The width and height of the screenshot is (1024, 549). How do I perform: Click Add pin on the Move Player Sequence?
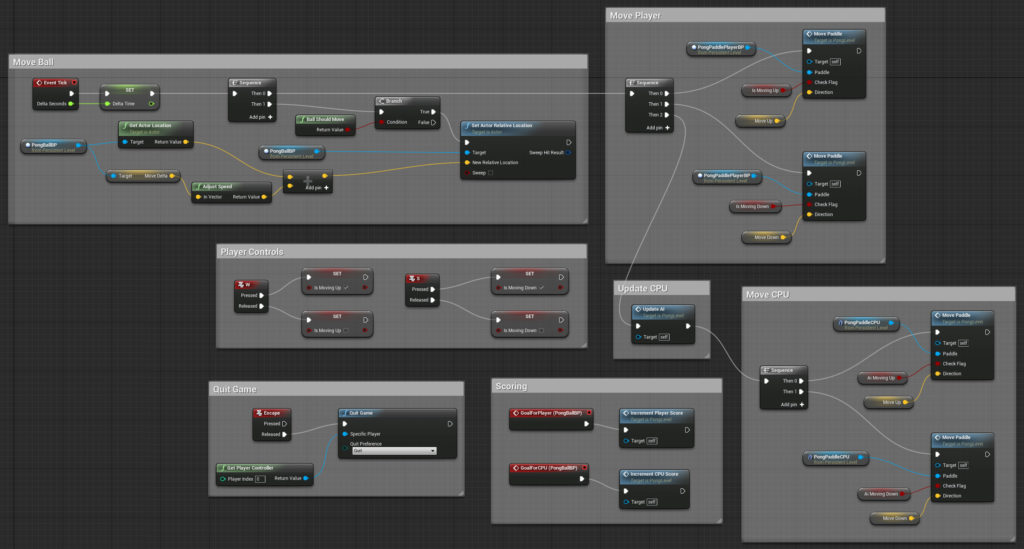tap(658, 128)
